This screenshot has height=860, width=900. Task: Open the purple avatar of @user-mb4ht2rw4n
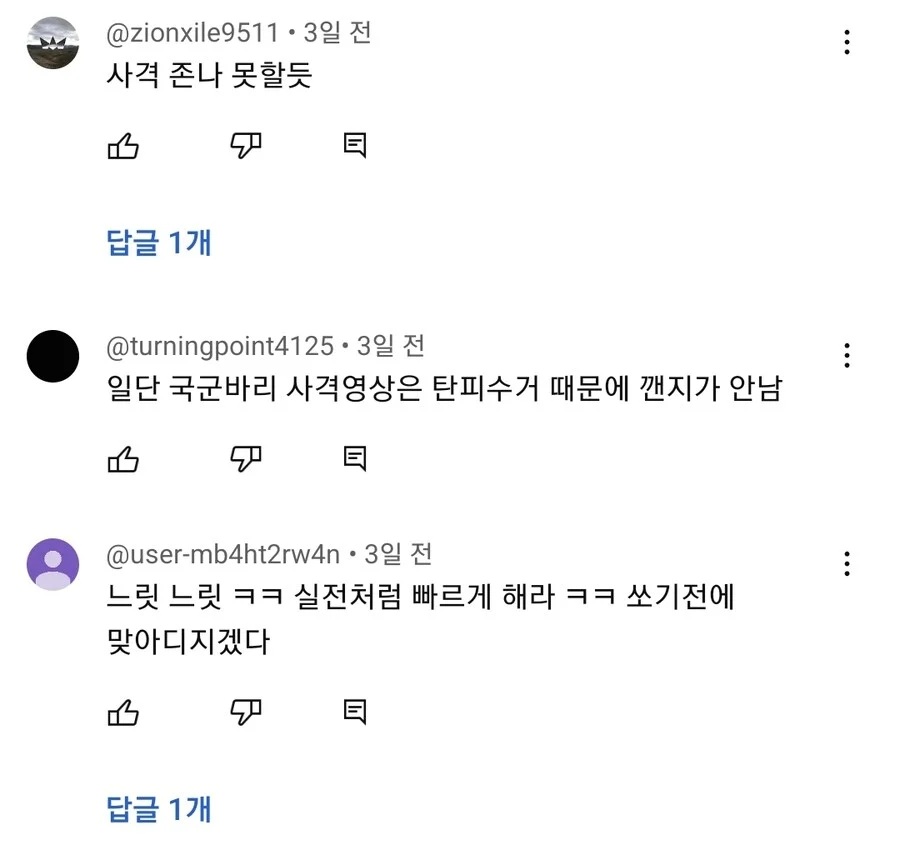(x=52, y=564)
